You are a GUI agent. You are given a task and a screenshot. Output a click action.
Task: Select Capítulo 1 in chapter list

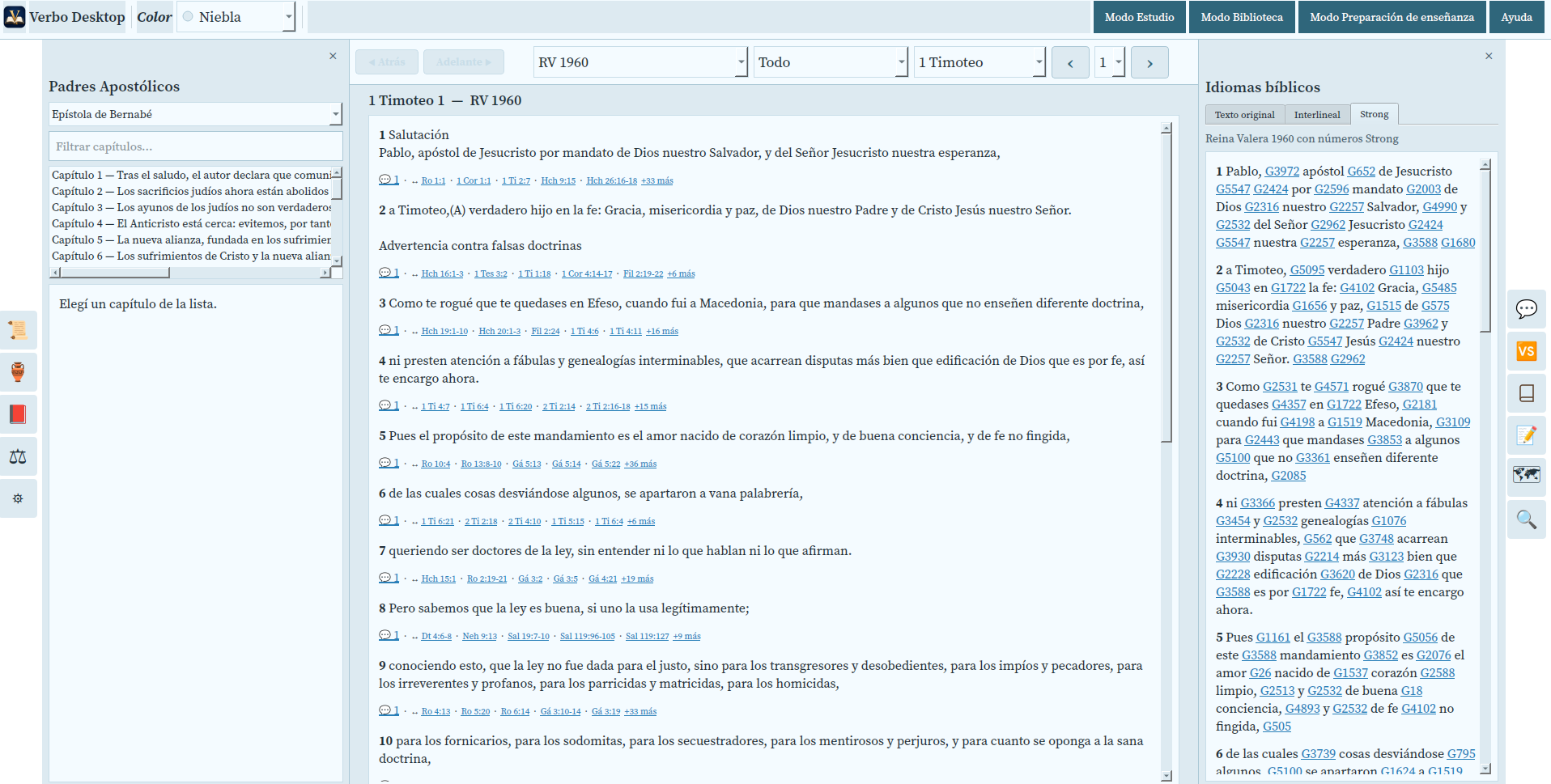point(191,175)
